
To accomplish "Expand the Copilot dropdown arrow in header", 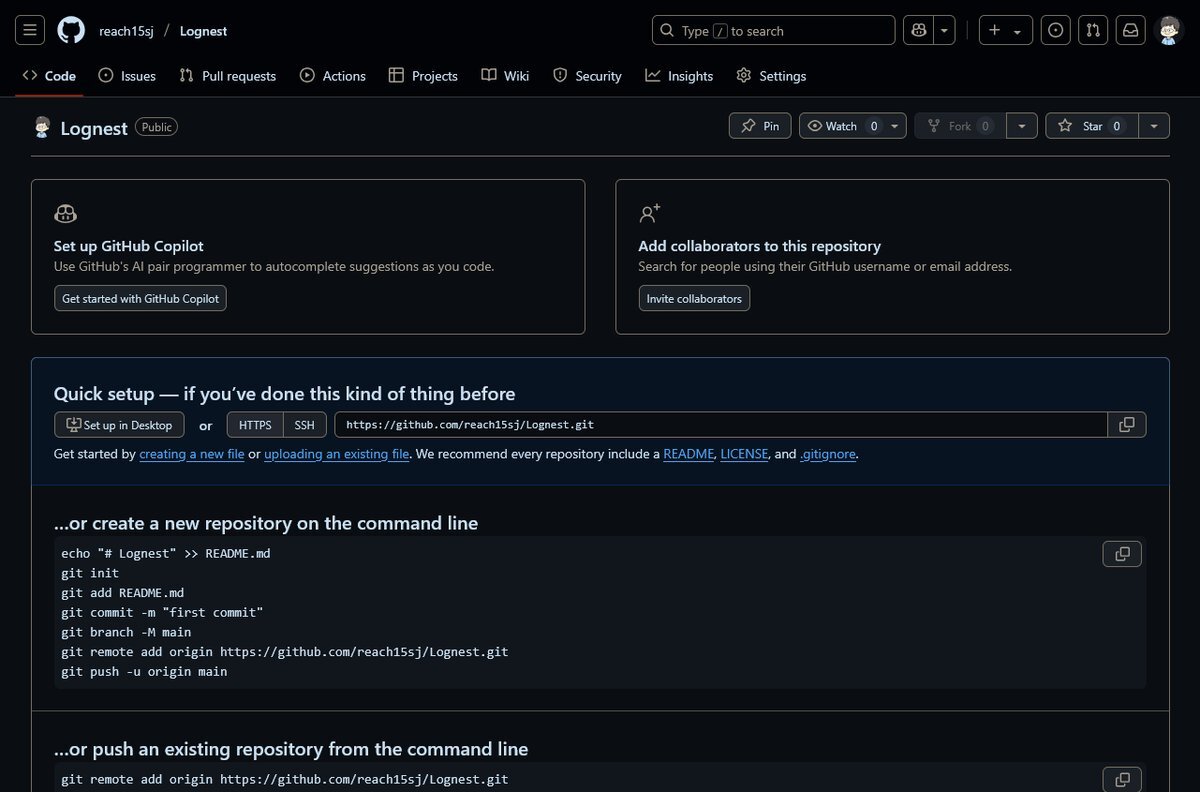I will pos(945,30).
